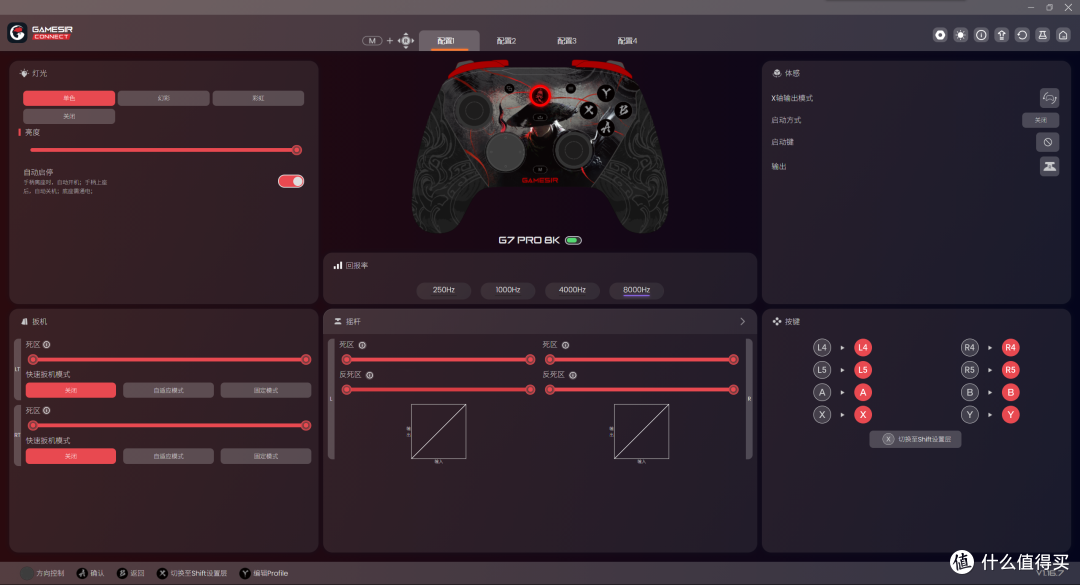Click the 启动键 prohibited-circle icon

[x=1048, y=142]
